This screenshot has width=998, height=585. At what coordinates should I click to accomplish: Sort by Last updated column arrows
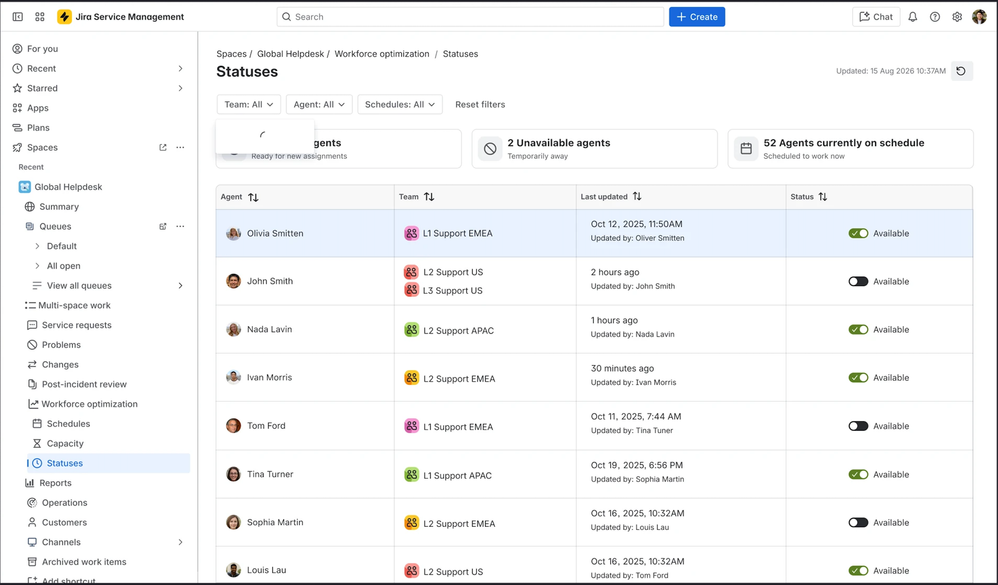point(637,197)
